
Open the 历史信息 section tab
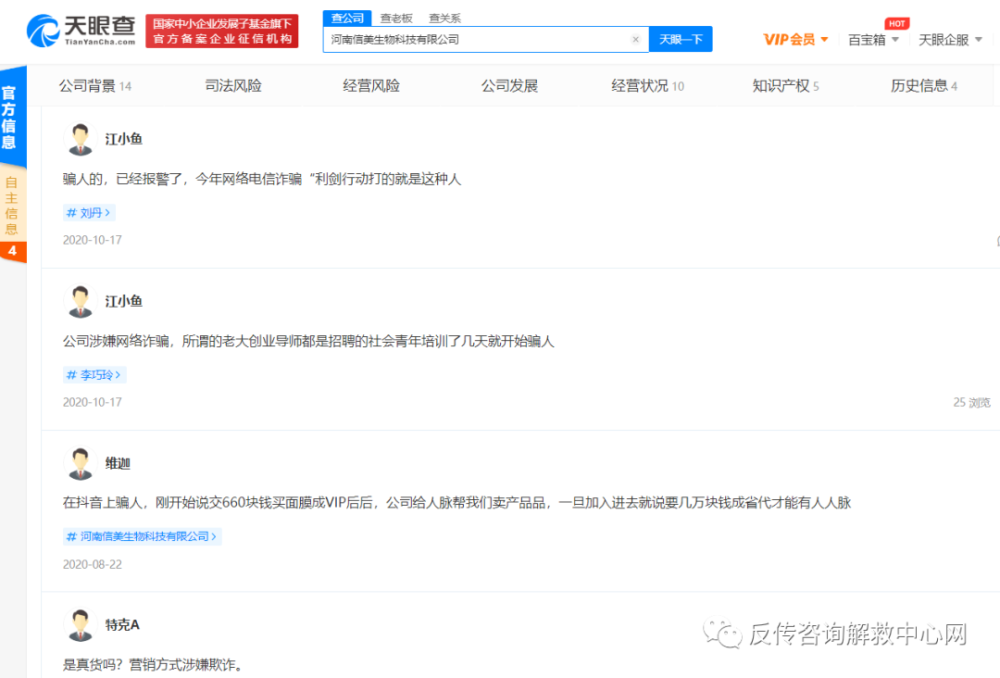[x=923, y=85]
